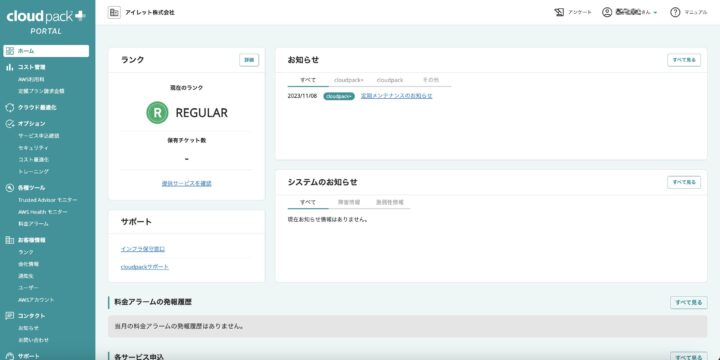This screenshot has width=720, height=360.
Task: Open the ホーム menu item
Action: (x=46, y=51)
